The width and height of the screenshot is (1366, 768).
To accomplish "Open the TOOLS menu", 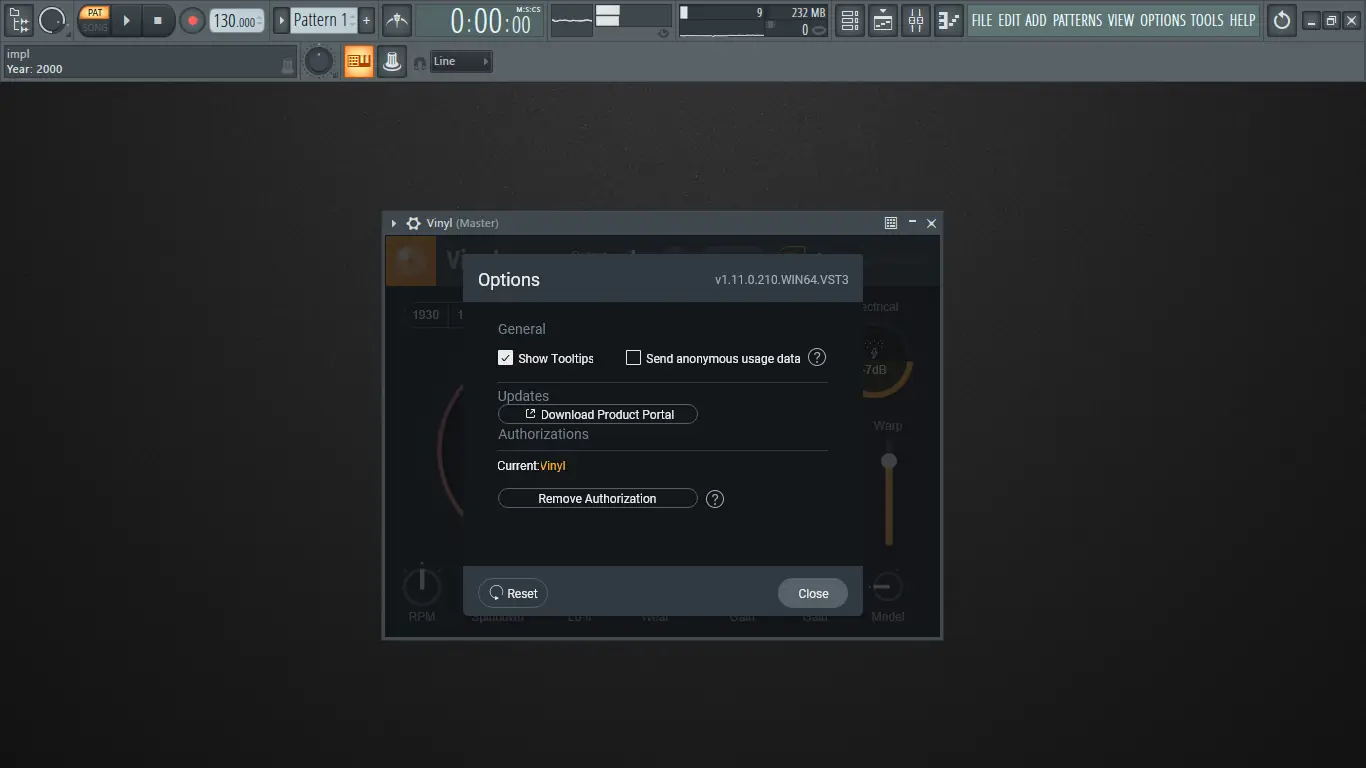I will coord(1207,20).
